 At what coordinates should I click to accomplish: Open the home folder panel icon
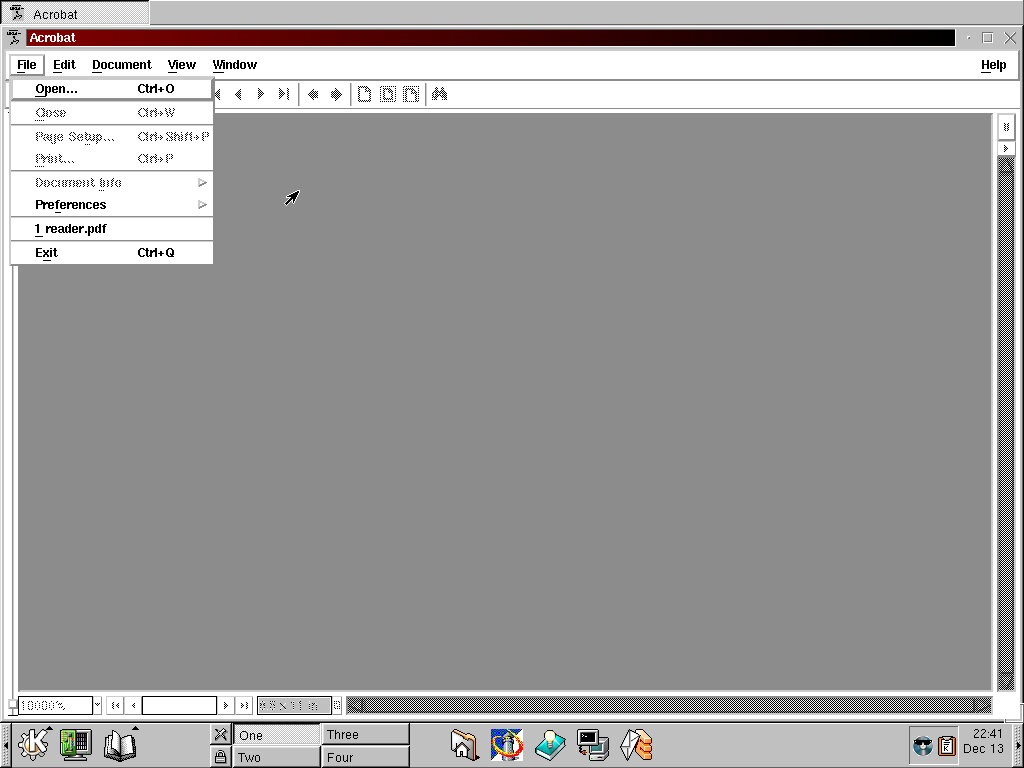(464, 744)
